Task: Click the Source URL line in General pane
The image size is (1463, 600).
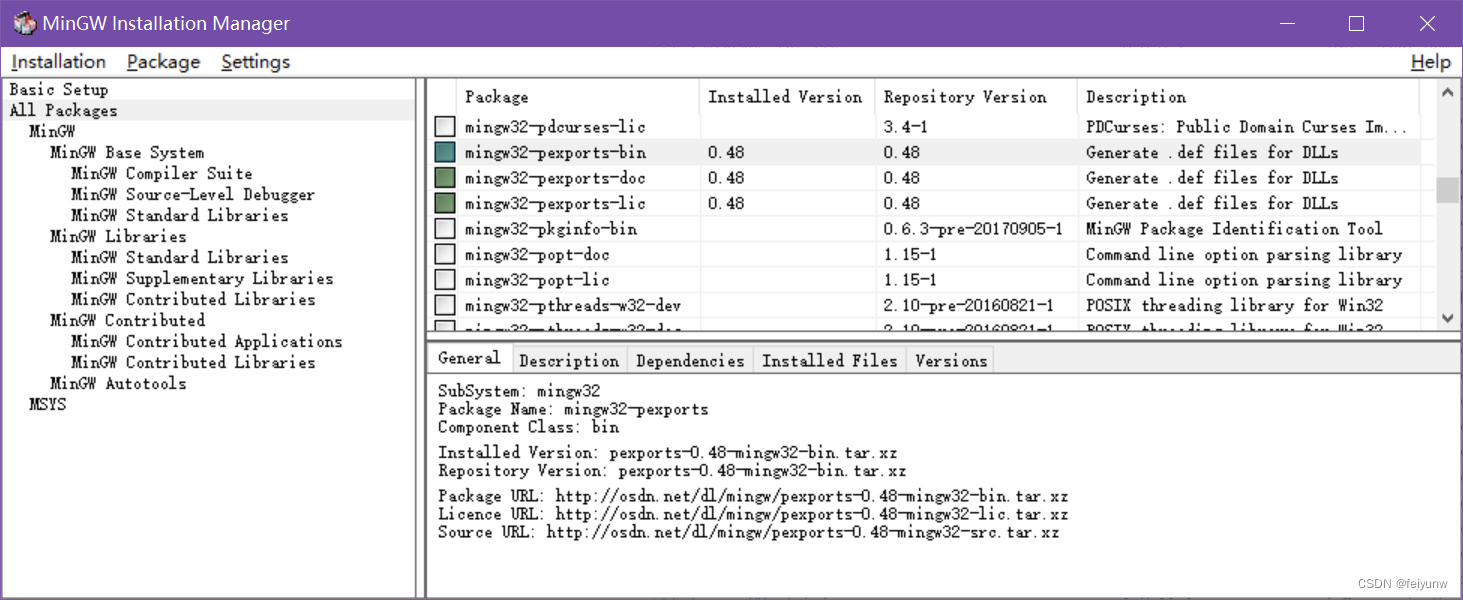Action: click(749, 532)
